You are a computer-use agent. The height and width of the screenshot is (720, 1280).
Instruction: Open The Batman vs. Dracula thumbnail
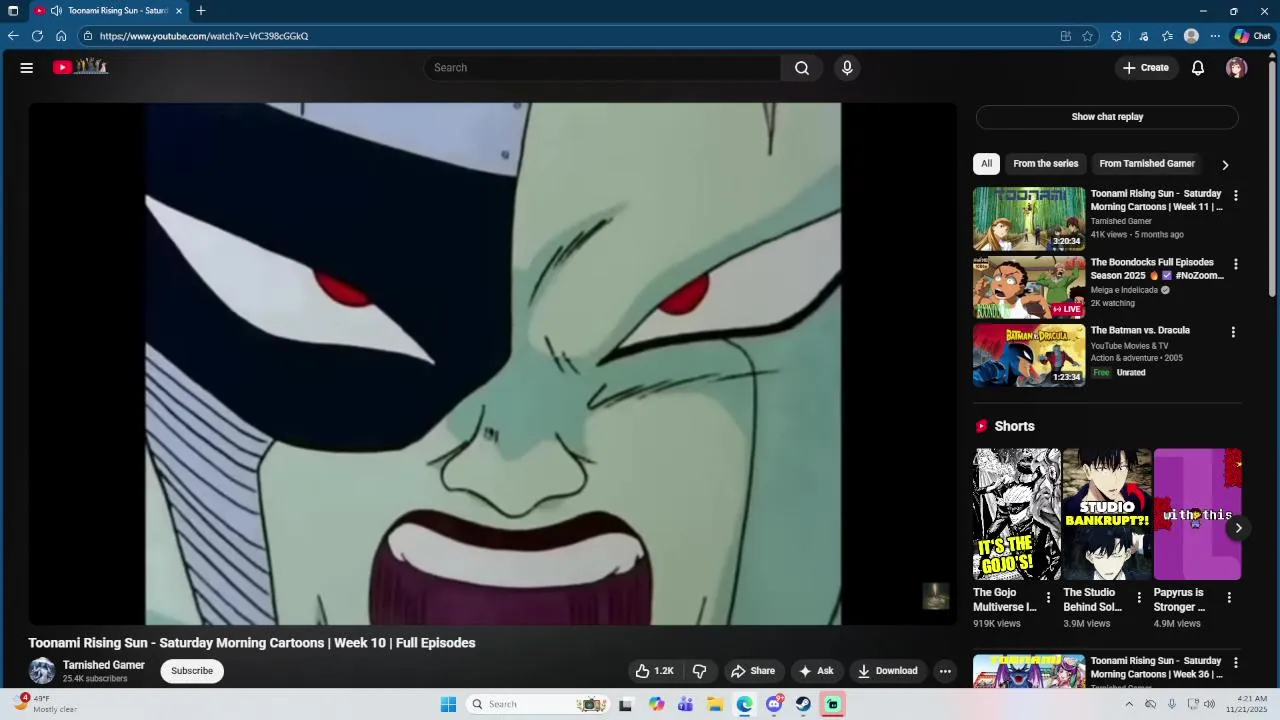click(x=1029, y=355)
